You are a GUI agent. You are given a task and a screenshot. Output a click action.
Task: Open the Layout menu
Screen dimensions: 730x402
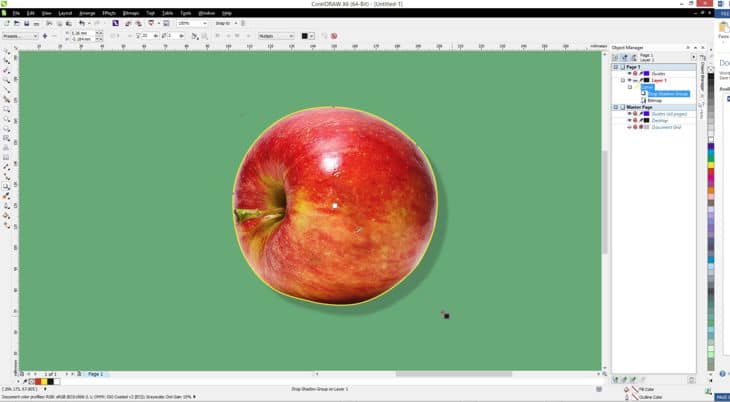point(65,14)
